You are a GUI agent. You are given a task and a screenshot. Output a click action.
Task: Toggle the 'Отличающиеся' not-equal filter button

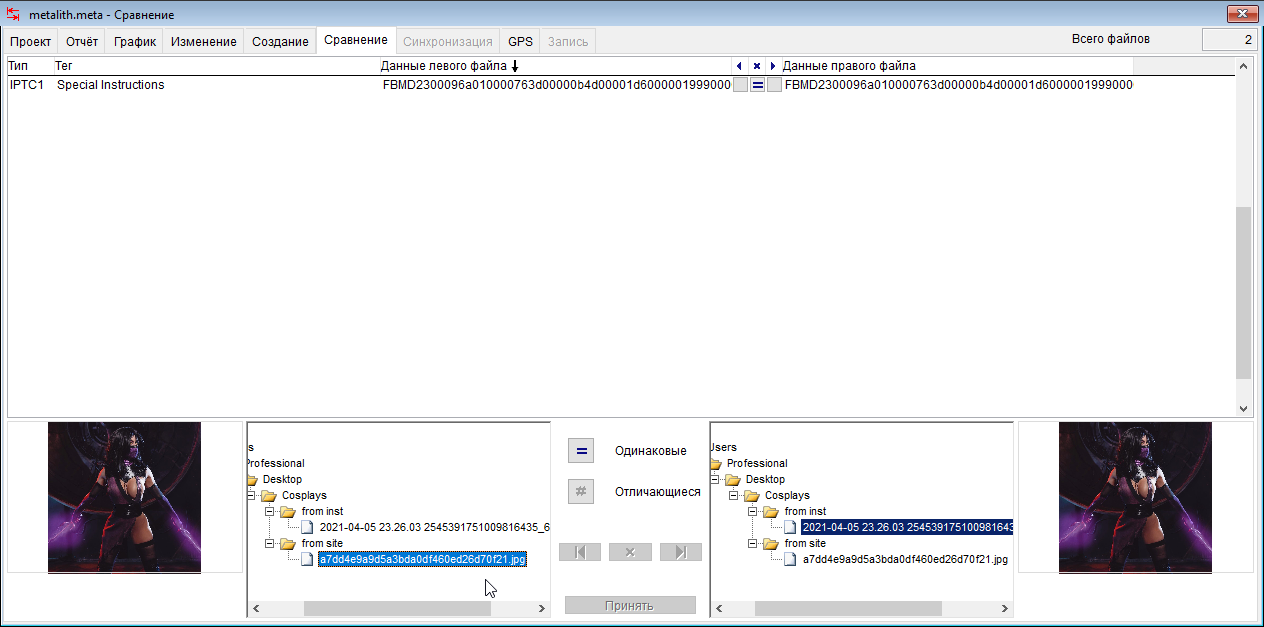tap(581, 492)
